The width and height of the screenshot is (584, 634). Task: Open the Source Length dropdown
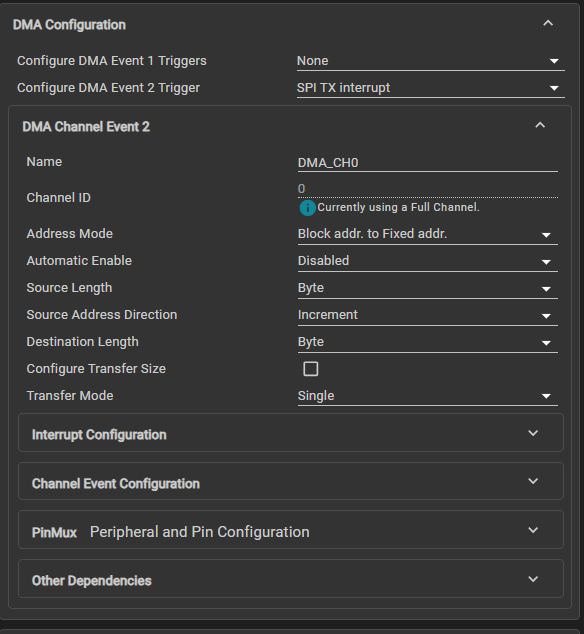click(427, 288)
